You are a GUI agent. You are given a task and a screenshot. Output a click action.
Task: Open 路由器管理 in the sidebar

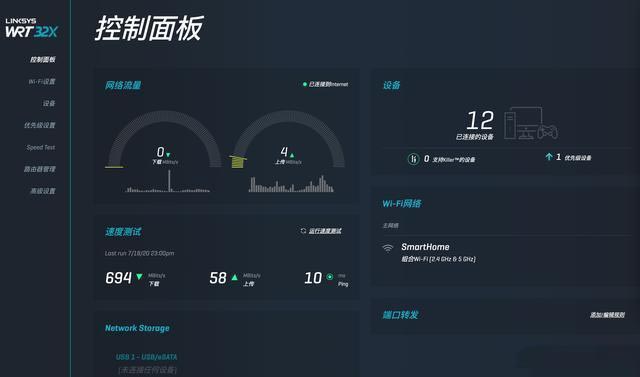40,169
